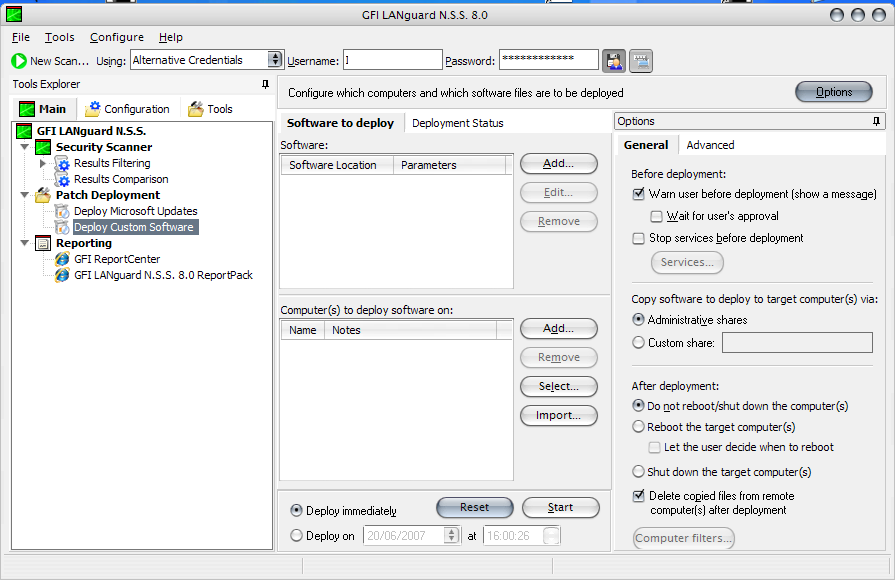This screenshot has width=895, height=580.
Task: Open the Tools tab in Tools Explorer
Action: (x=211, y=109)
